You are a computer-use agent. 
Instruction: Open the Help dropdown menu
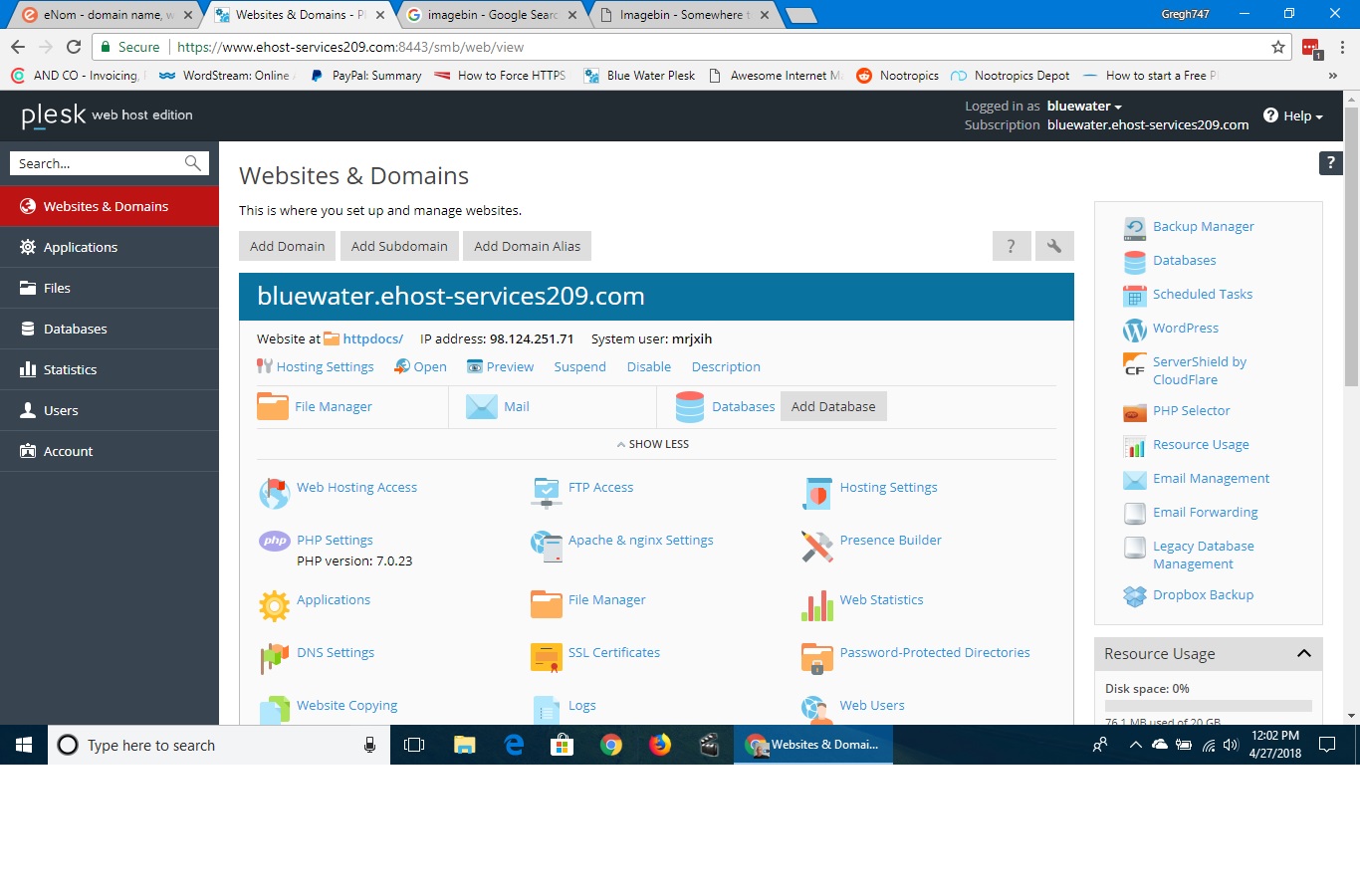(x=1293, y=115)
